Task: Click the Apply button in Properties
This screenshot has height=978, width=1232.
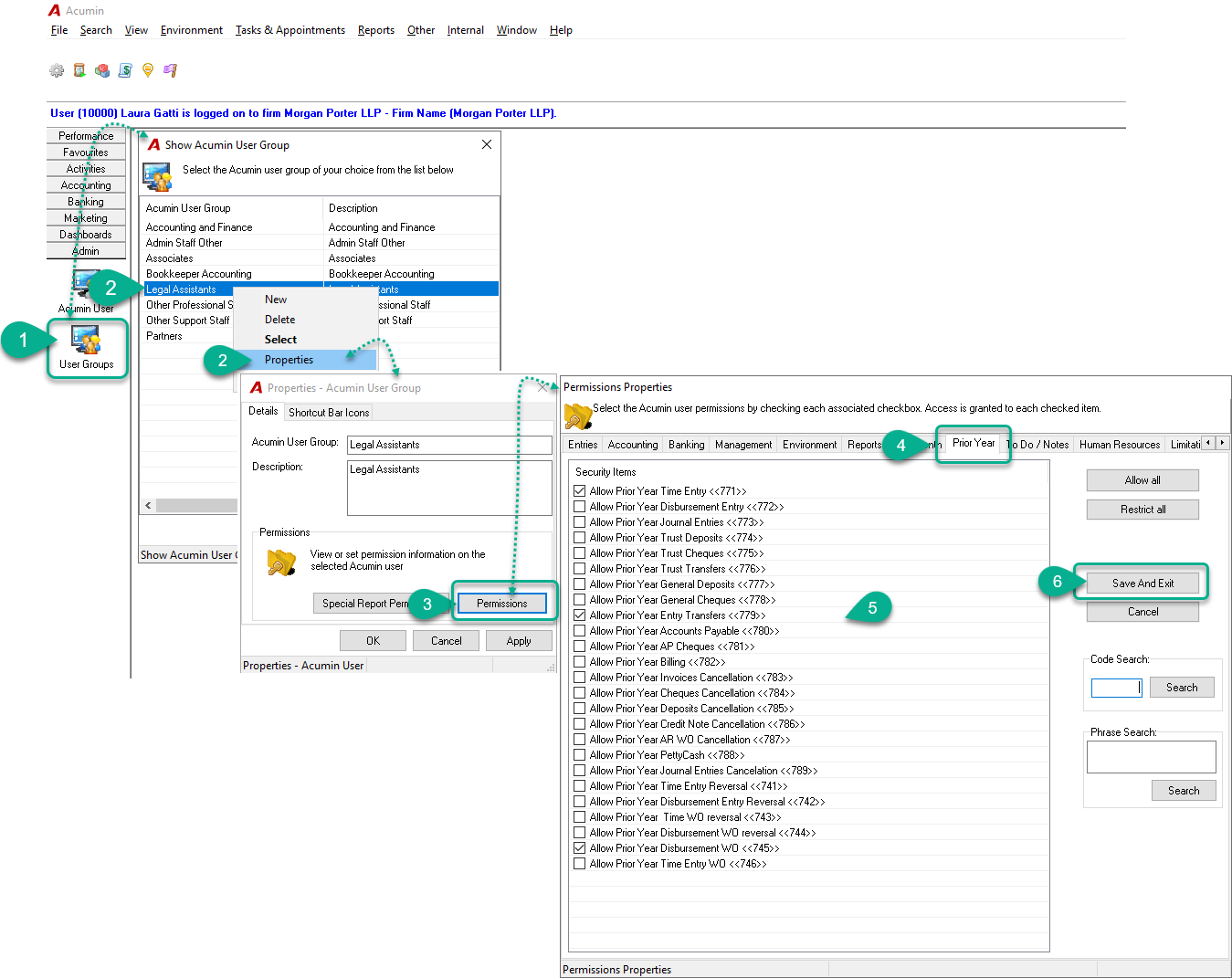Action: click(x=519, y=641)
